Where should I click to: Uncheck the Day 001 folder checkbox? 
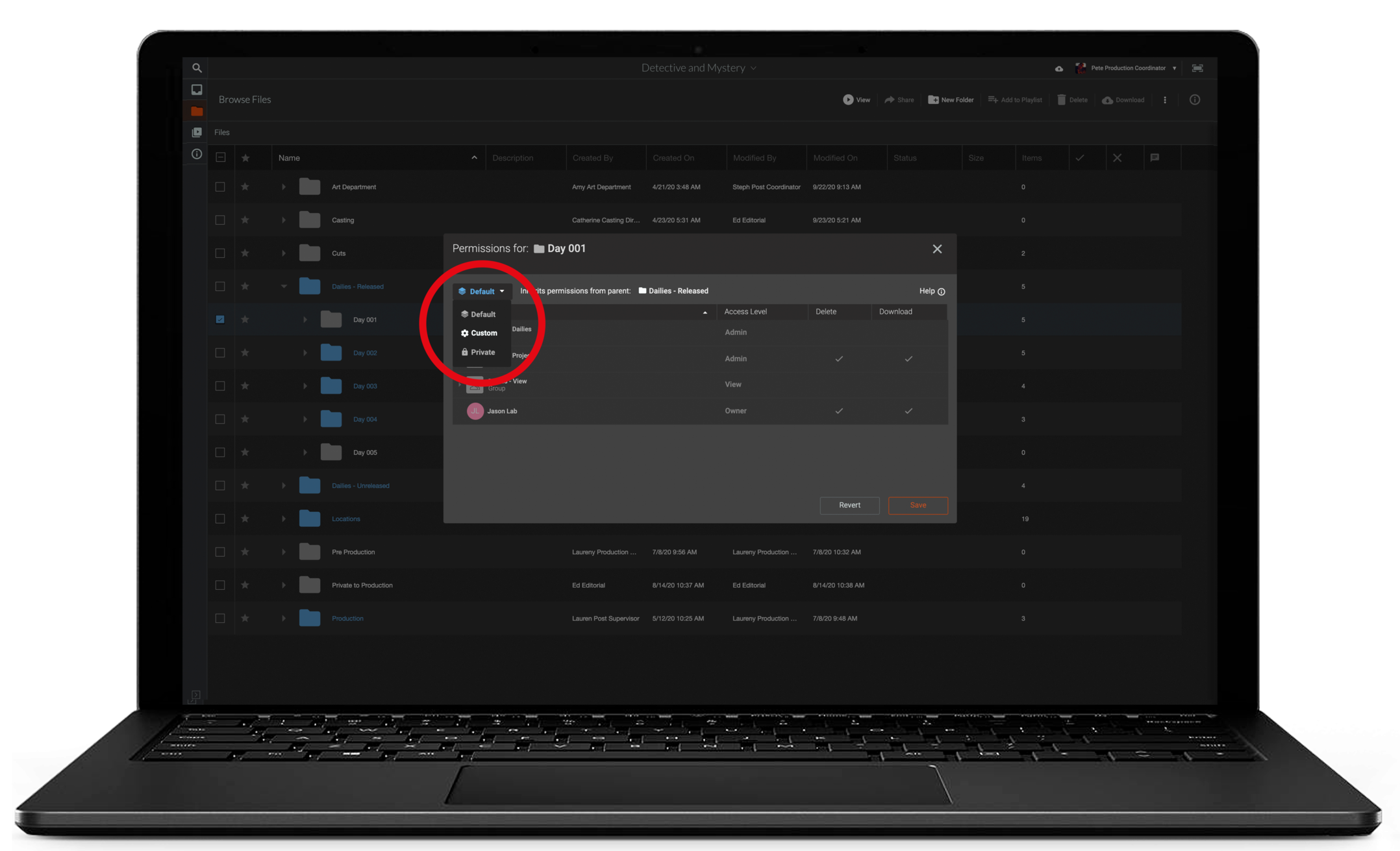pyautogui.click(x=220, y=320)
